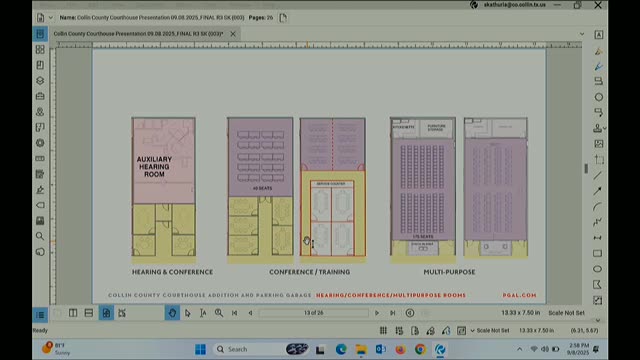This screenshot has width=640, height=360.
Task: Open the Layers panel in left sidebar
Action: (40, 80)
